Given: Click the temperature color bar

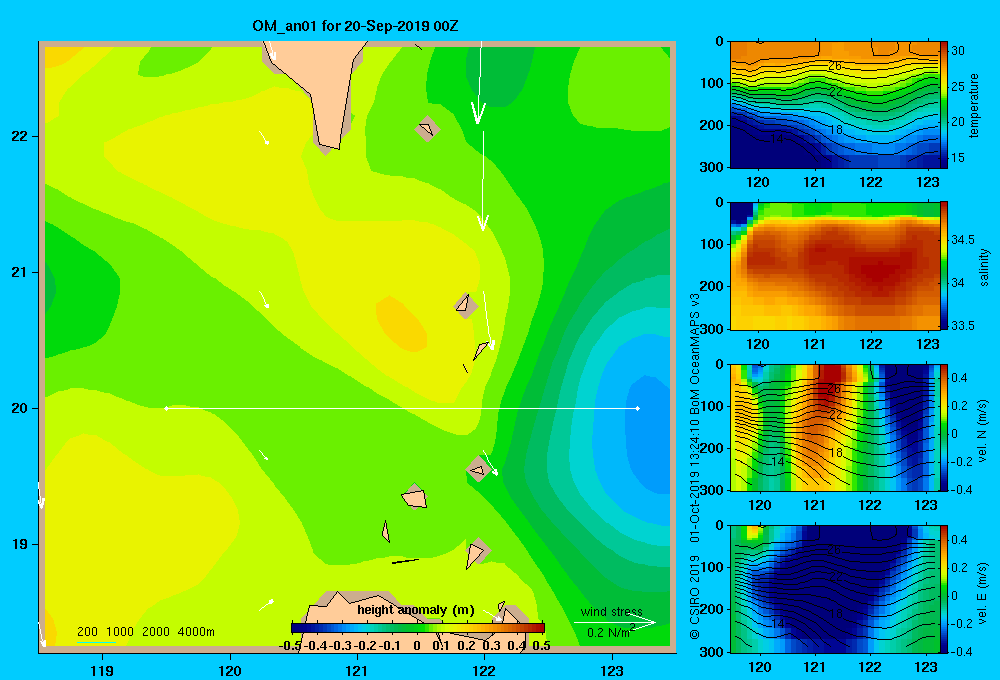Looking at the screenshot, I should [944, 105].
